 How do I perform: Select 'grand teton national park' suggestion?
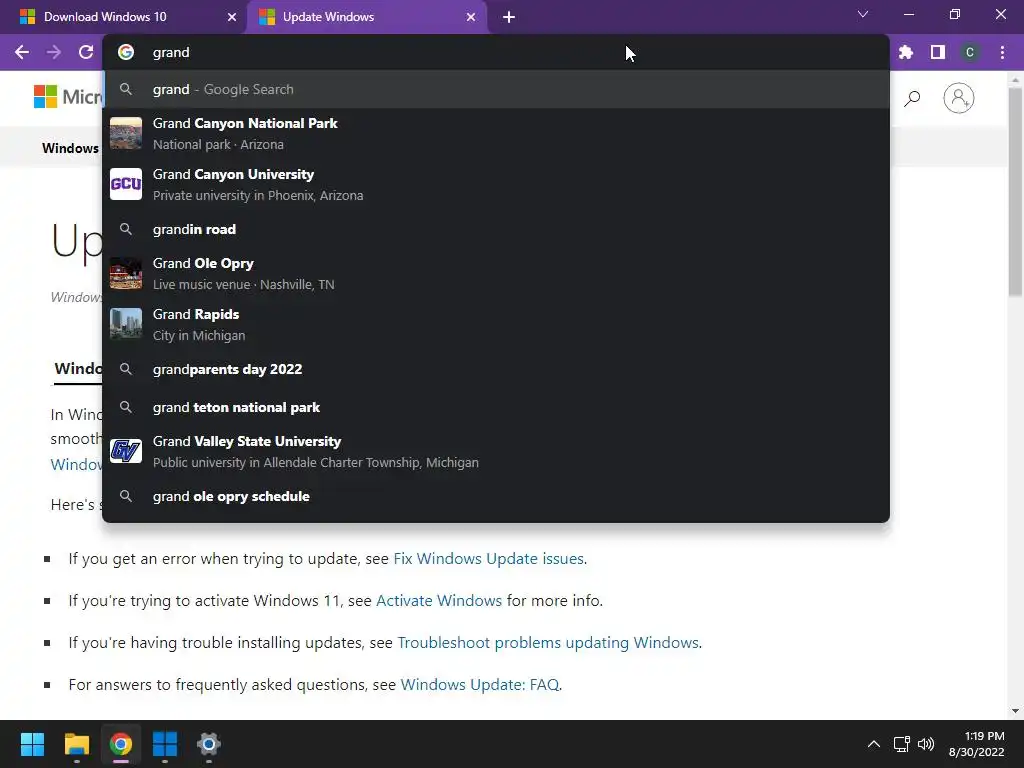[496, 408]
